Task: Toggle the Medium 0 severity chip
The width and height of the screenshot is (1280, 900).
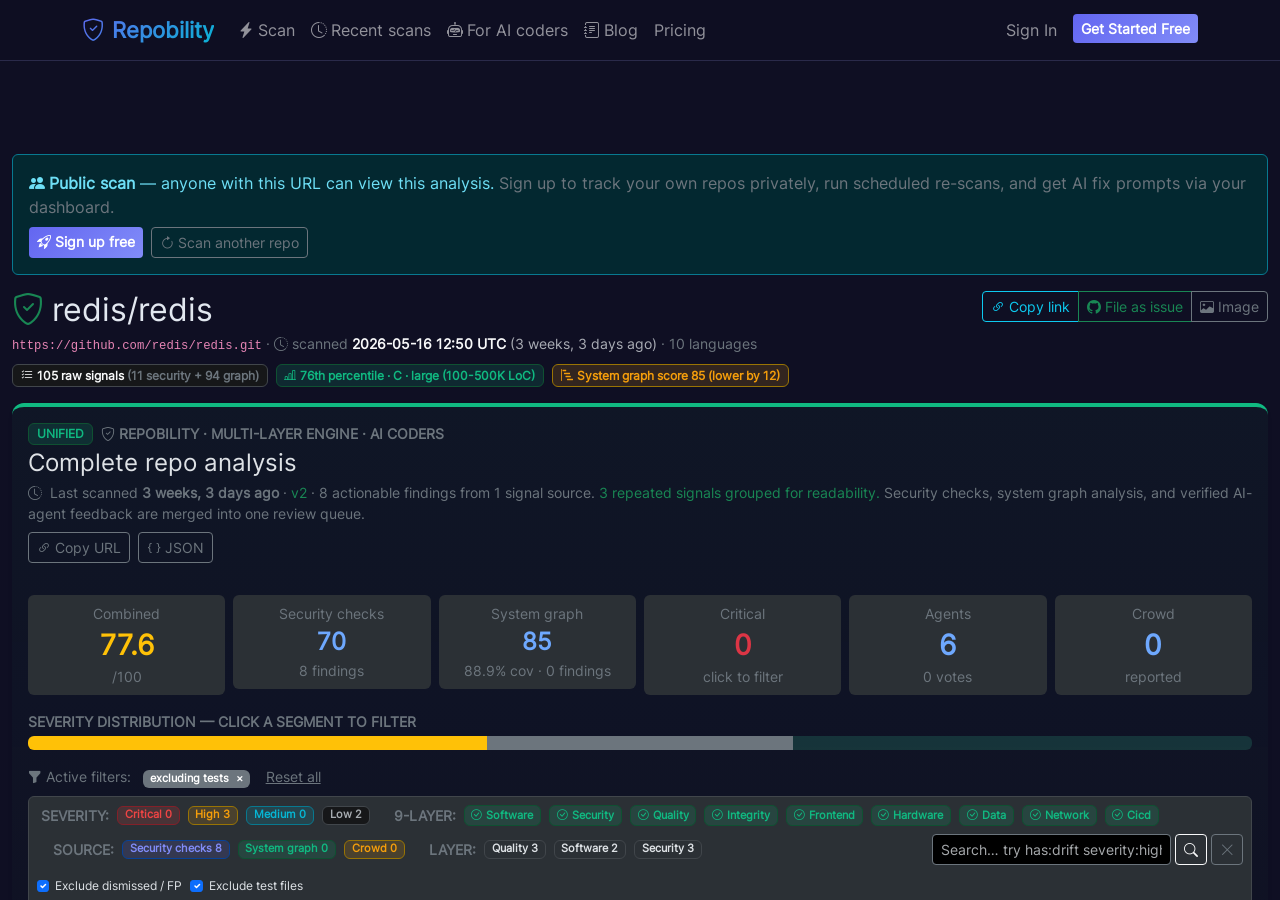Action: click(280, 815)
